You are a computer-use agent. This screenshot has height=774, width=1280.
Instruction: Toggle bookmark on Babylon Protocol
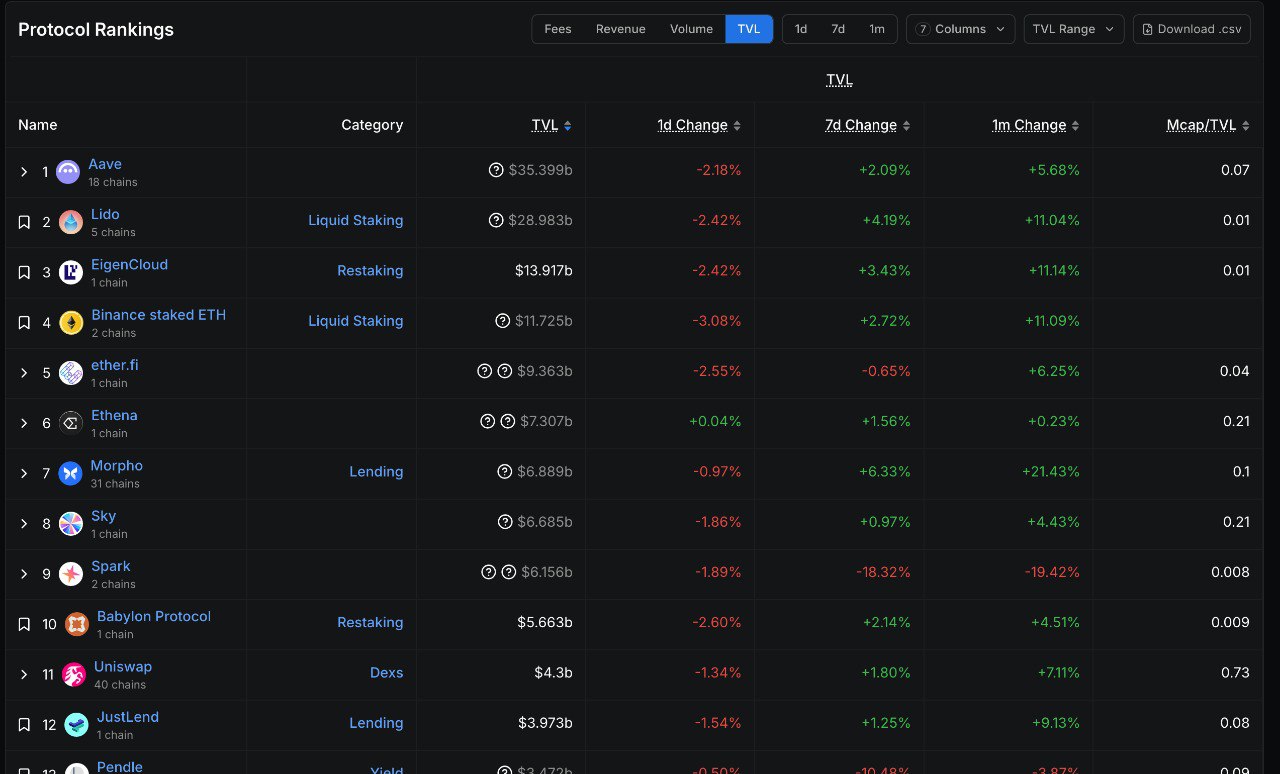coord(24,624)
